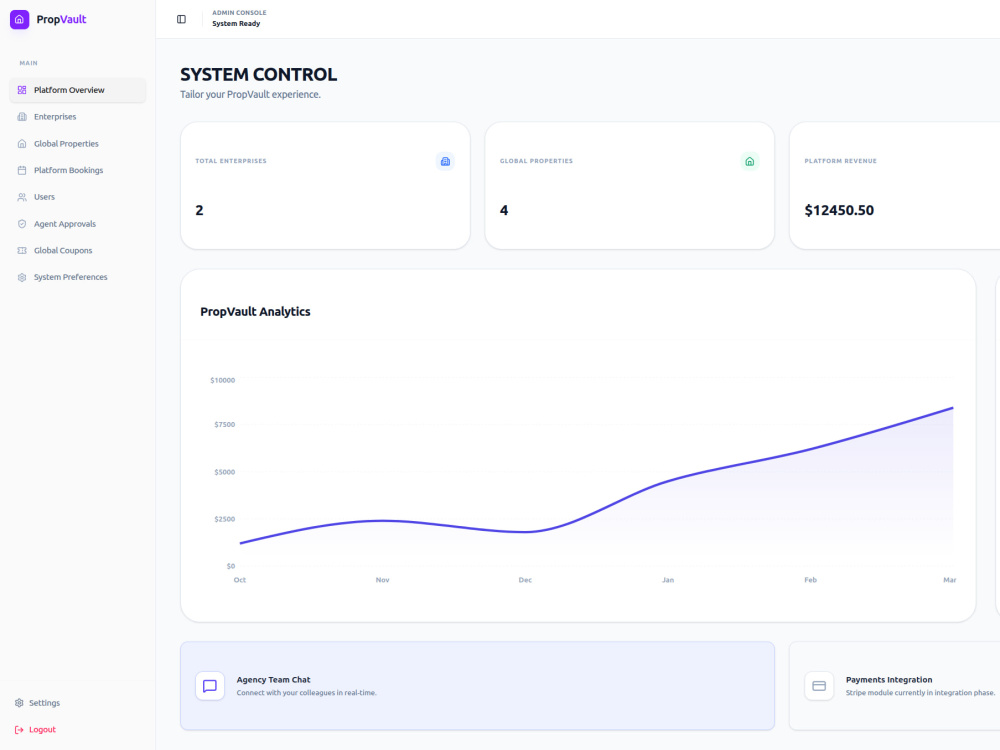Image resolution: width=1000 pixels, height=750 pixels.
Task: Click the Enterprises building icon in sidebar
Action: pos(22,117)
